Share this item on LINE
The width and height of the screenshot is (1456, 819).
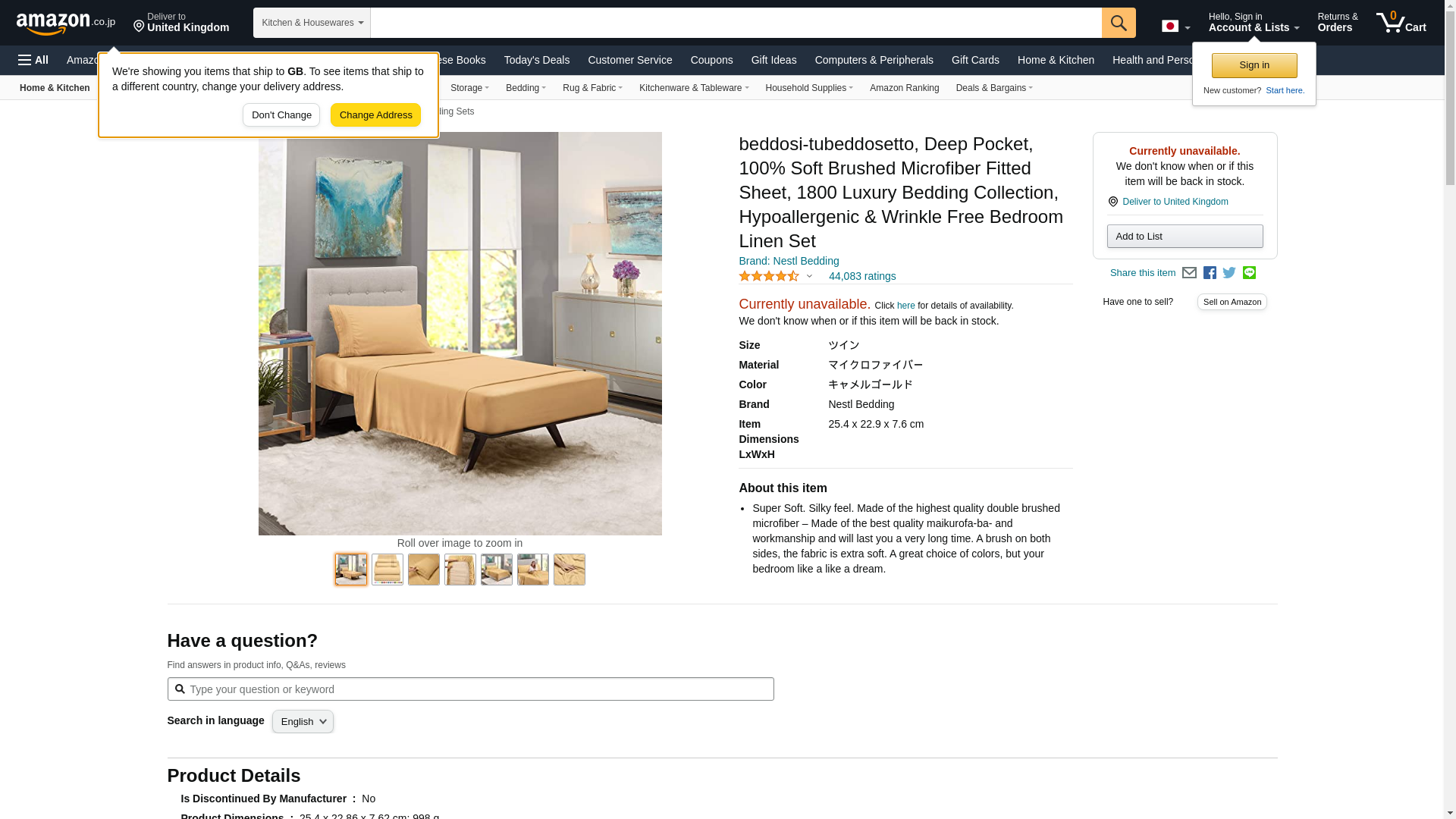click(1249, 273)
